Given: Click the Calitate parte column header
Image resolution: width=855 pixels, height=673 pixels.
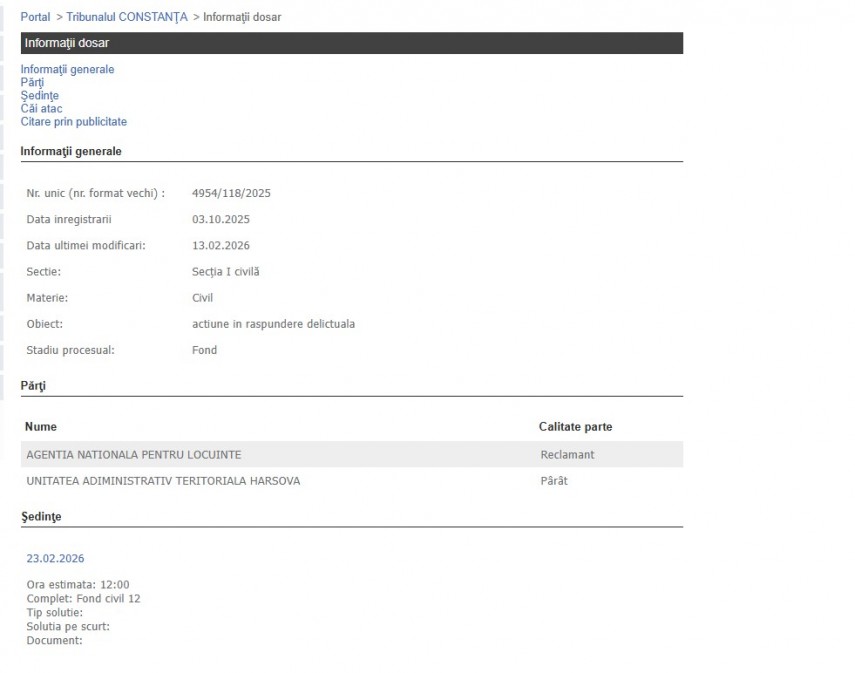Looking at the screenshot, I should pos(575,427).
